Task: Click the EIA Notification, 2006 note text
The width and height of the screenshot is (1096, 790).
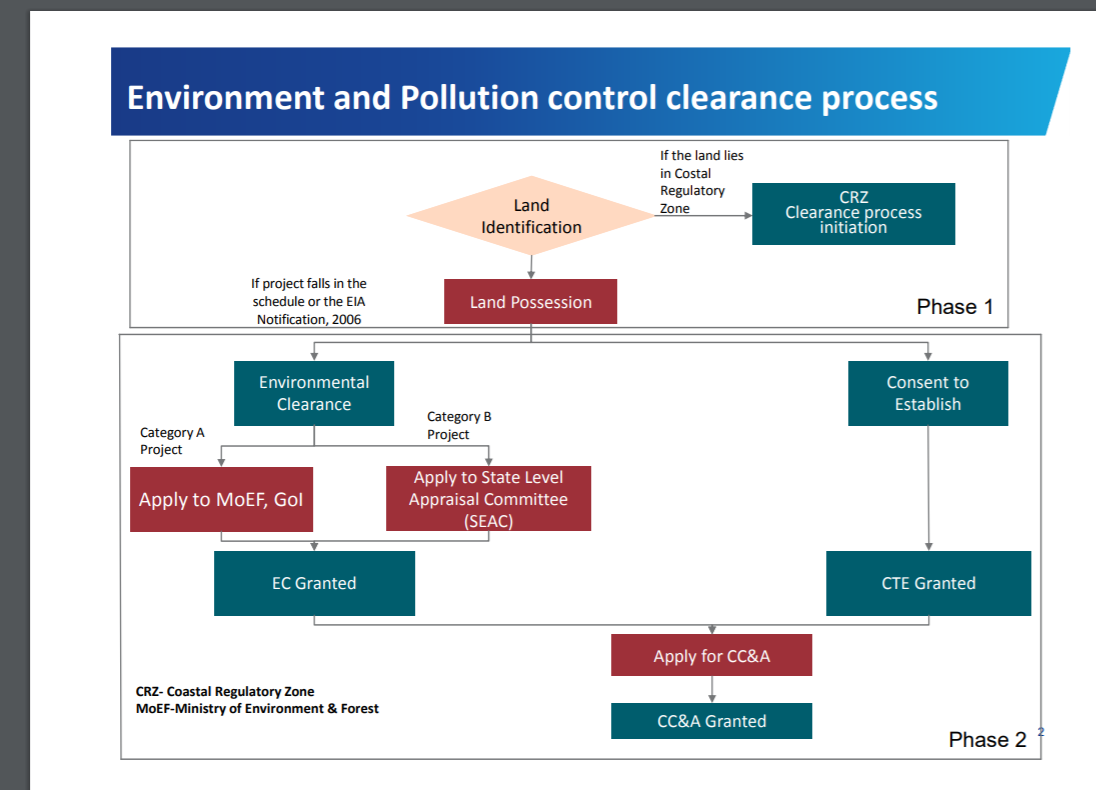Action: tap(309, 302)
